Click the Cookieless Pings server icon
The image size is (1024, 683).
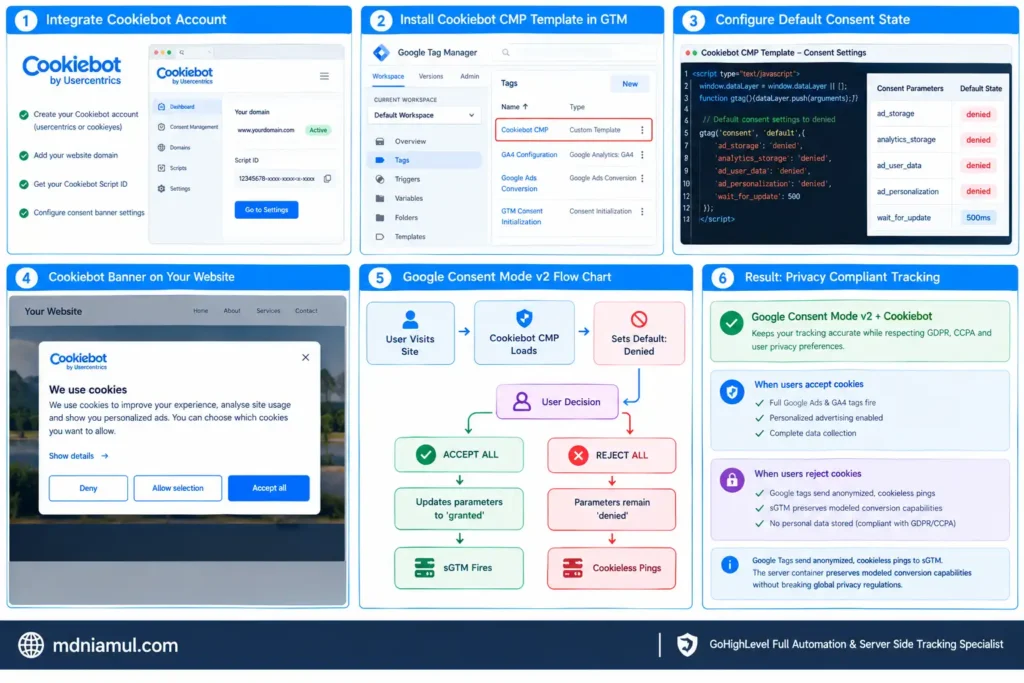(x=573, y=568)
